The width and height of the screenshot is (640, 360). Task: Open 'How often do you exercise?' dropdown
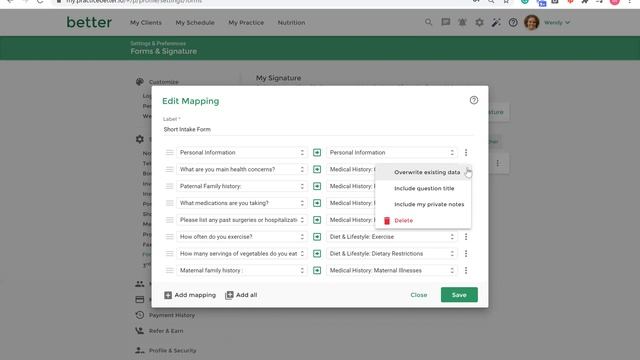point(242,237)
